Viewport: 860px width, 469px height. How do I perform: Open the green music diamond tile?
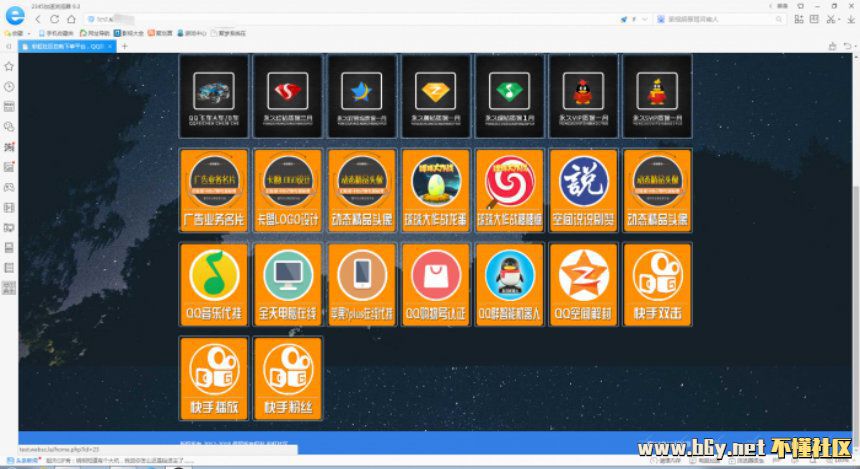[510, 96]
